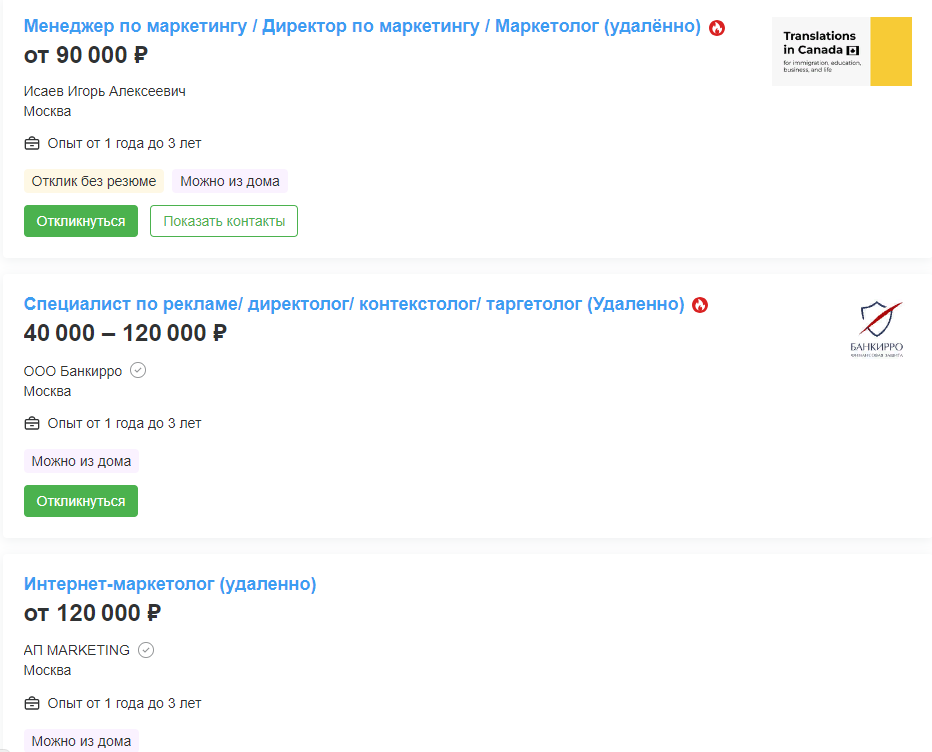This screenshot has height=752, width=932.
Task: Open the Менеджер по маркетингу vacancy title
Action: (x=361, y=27)
